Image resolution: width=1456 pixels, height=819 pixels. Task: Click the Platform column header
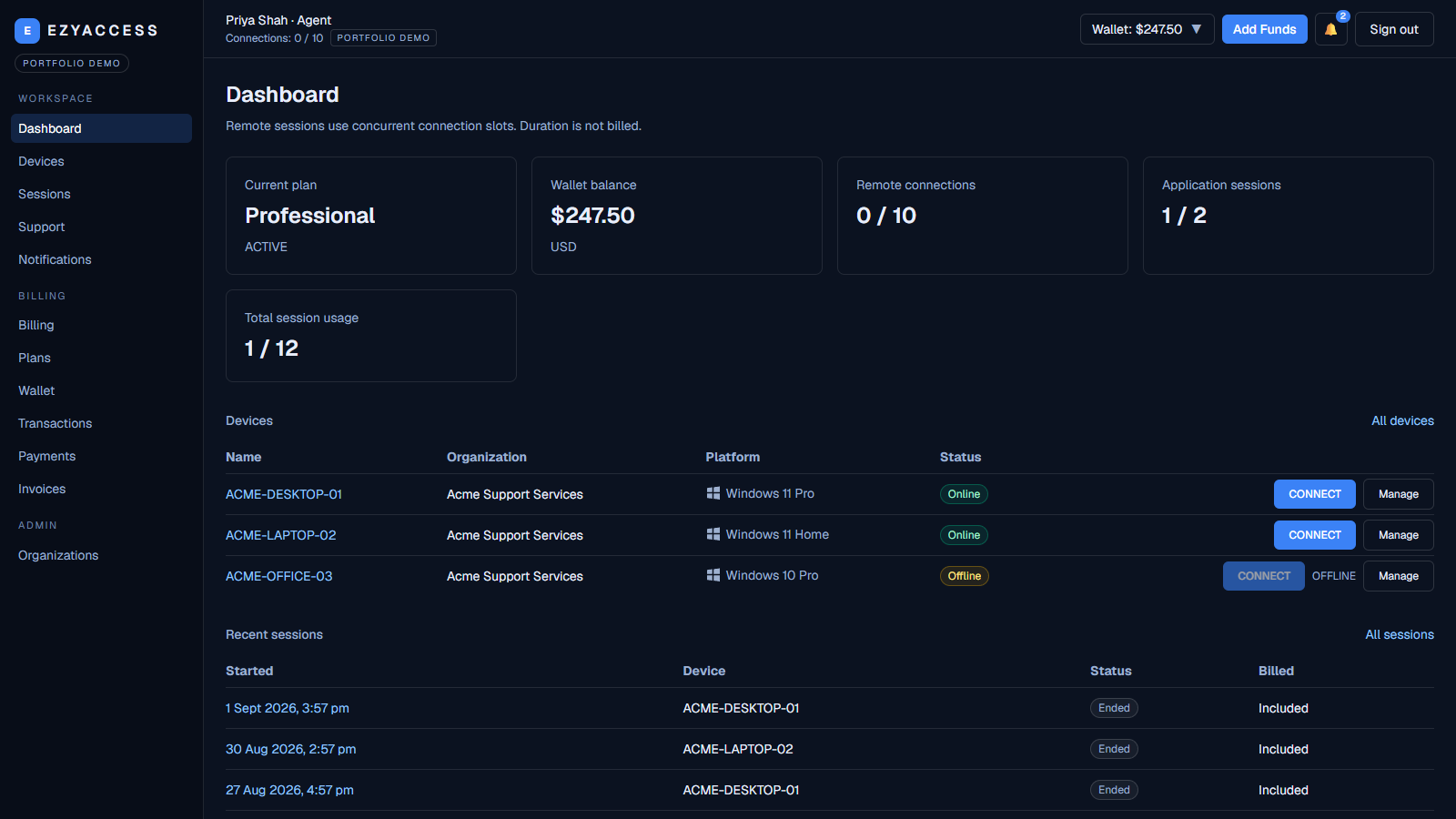[733, 457]
